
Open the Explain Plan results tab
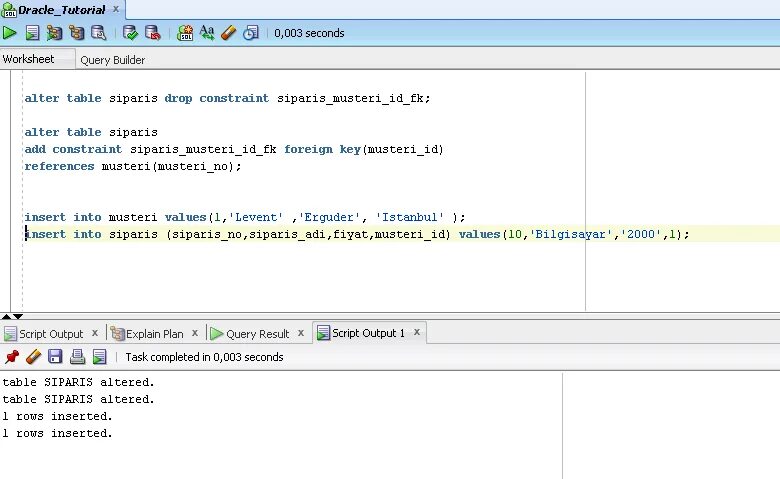(x=154, y=333)
